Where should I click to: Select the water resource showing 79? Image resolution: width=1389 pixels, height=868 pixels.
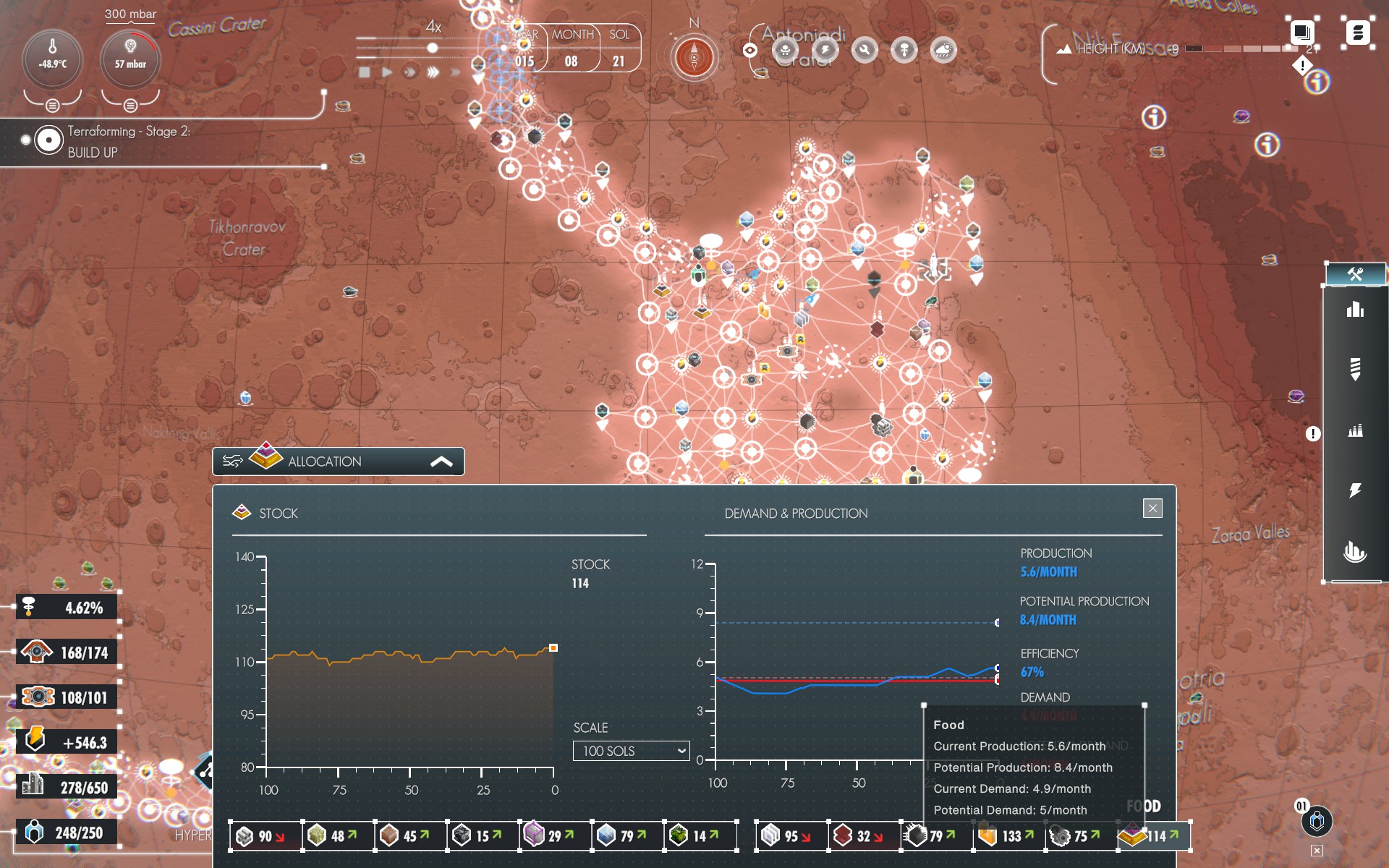(626, 836)
